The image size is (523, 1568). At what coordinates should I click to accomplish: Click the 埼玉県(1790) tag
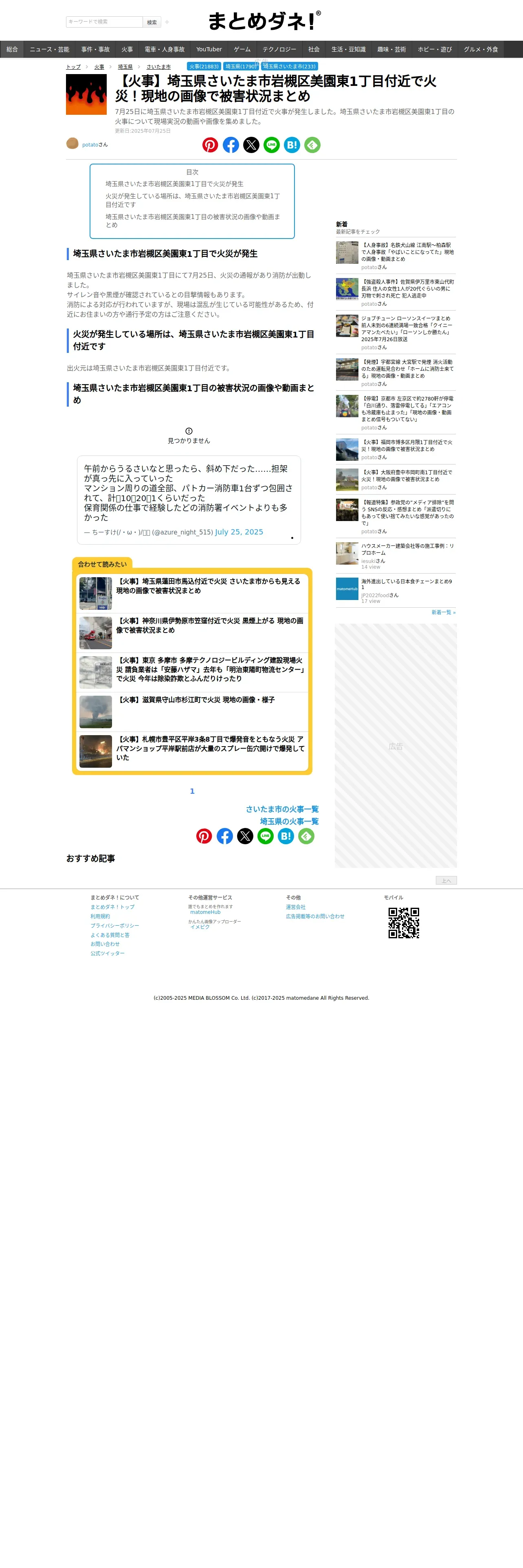(241, 66)
